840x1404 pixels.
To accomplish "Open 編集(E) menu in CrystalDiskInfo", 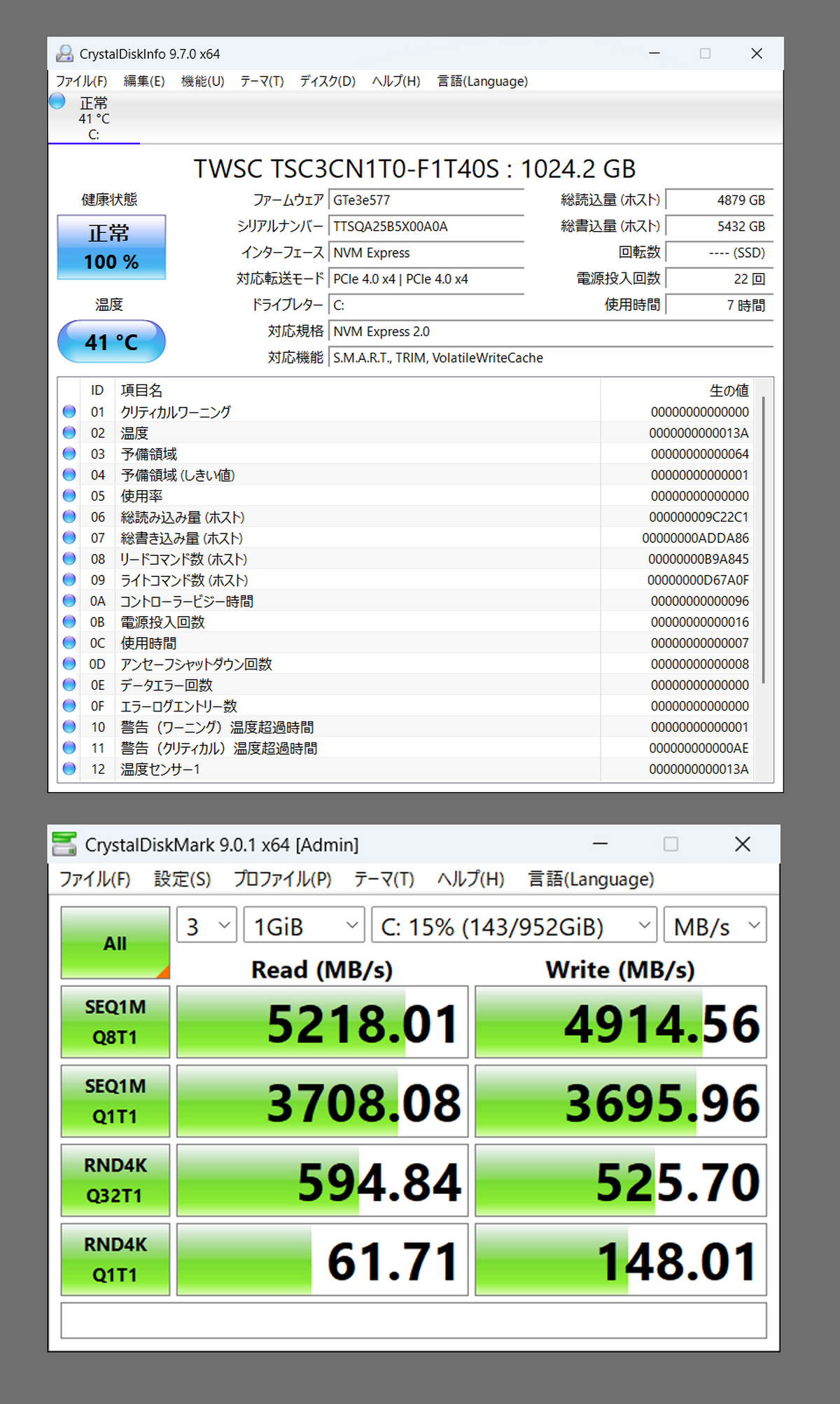I will 144,81.
